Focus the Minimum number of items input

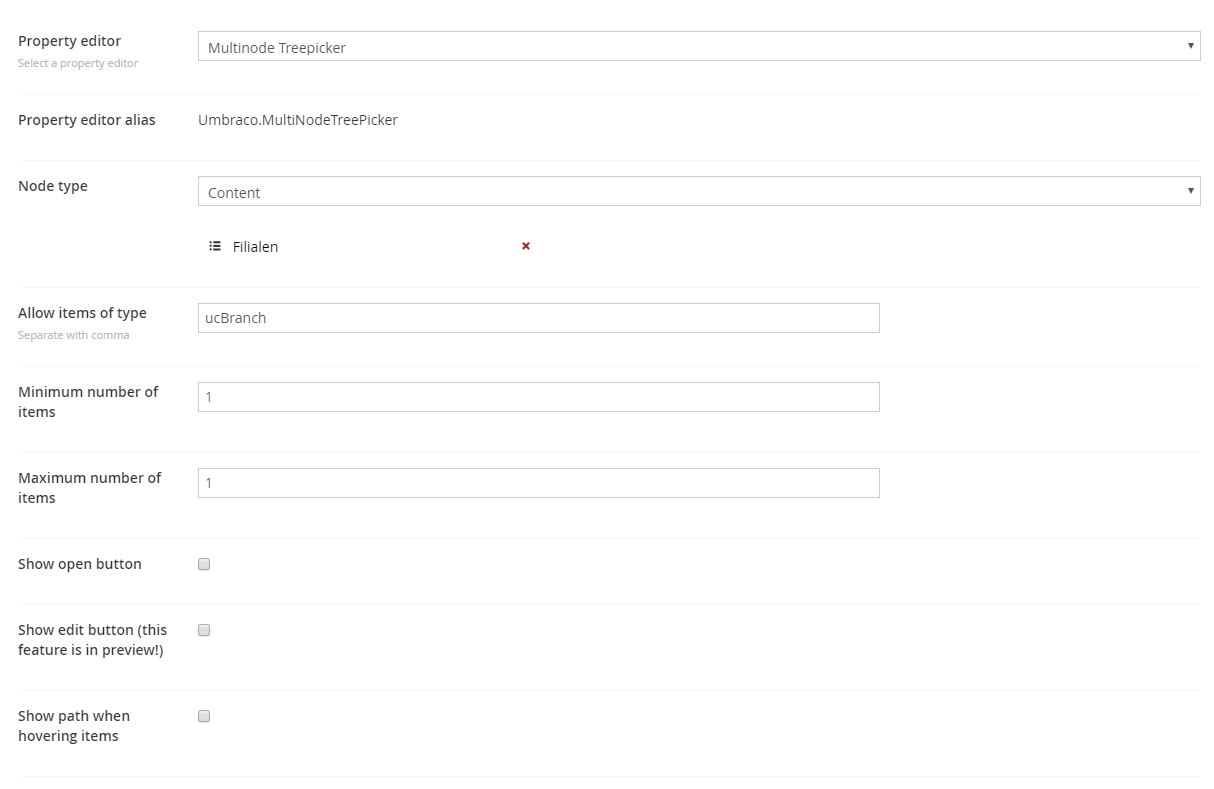coord(538,397)
